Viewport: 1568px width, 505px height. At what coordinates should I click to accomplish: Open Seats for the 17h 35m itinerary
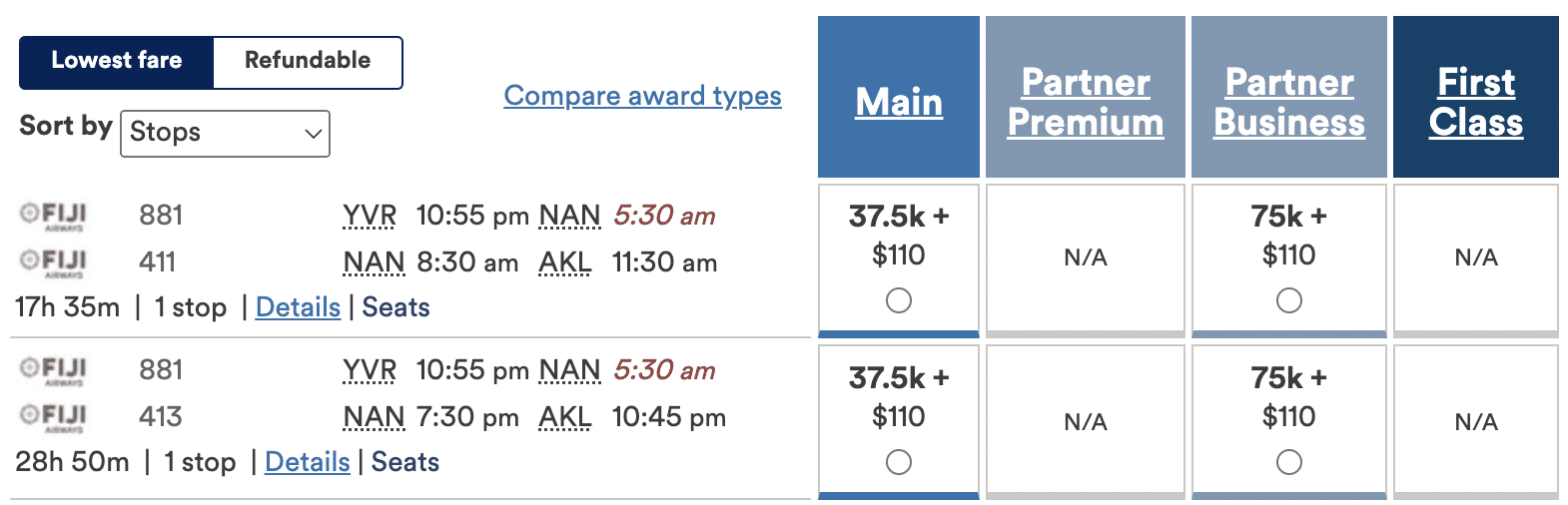point(395,307)
